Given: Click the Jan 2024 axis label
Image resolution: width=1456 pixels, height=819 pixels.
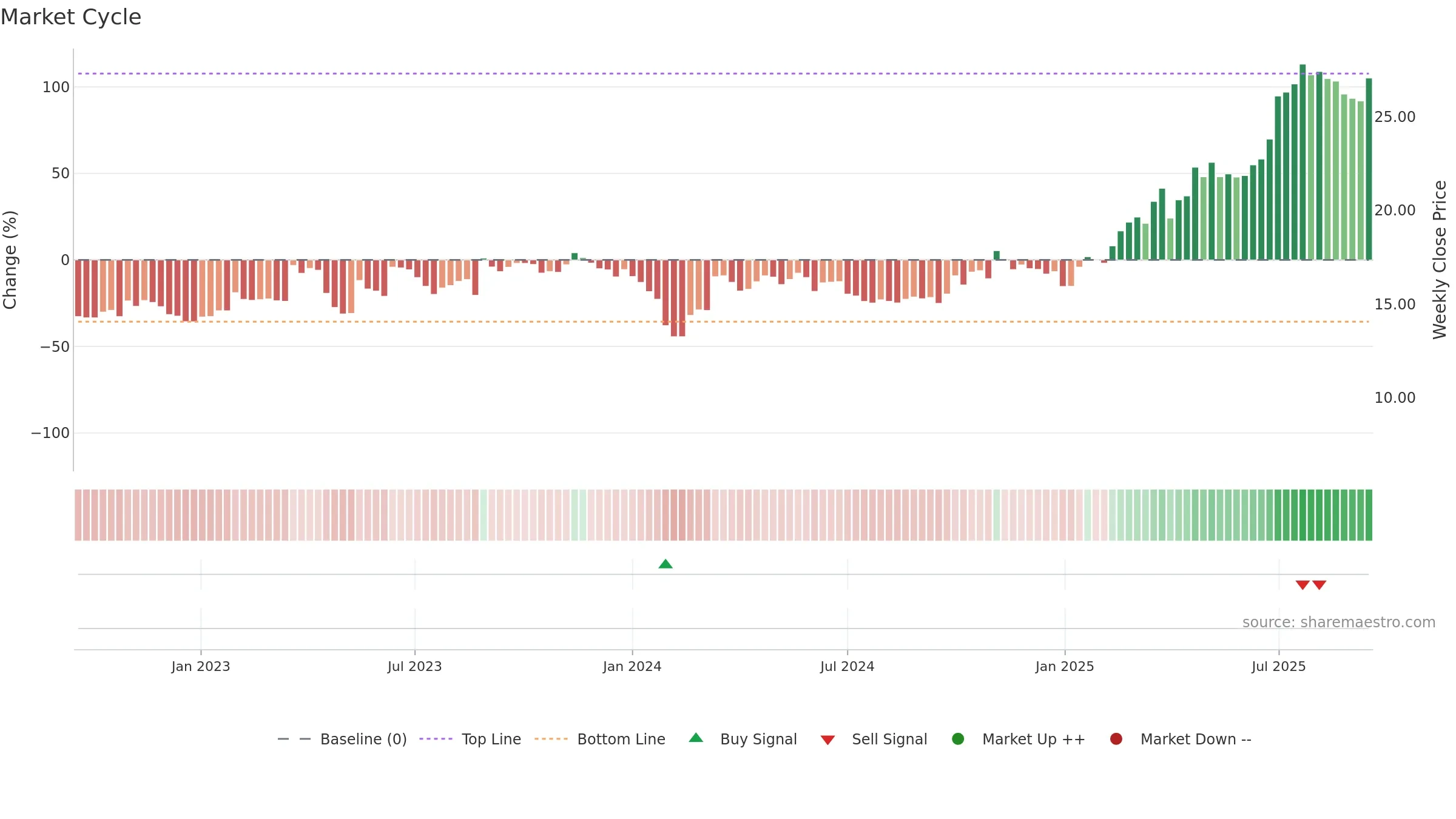Looking at the screenshot, I should pyautogui.click(x=632, y=667).
